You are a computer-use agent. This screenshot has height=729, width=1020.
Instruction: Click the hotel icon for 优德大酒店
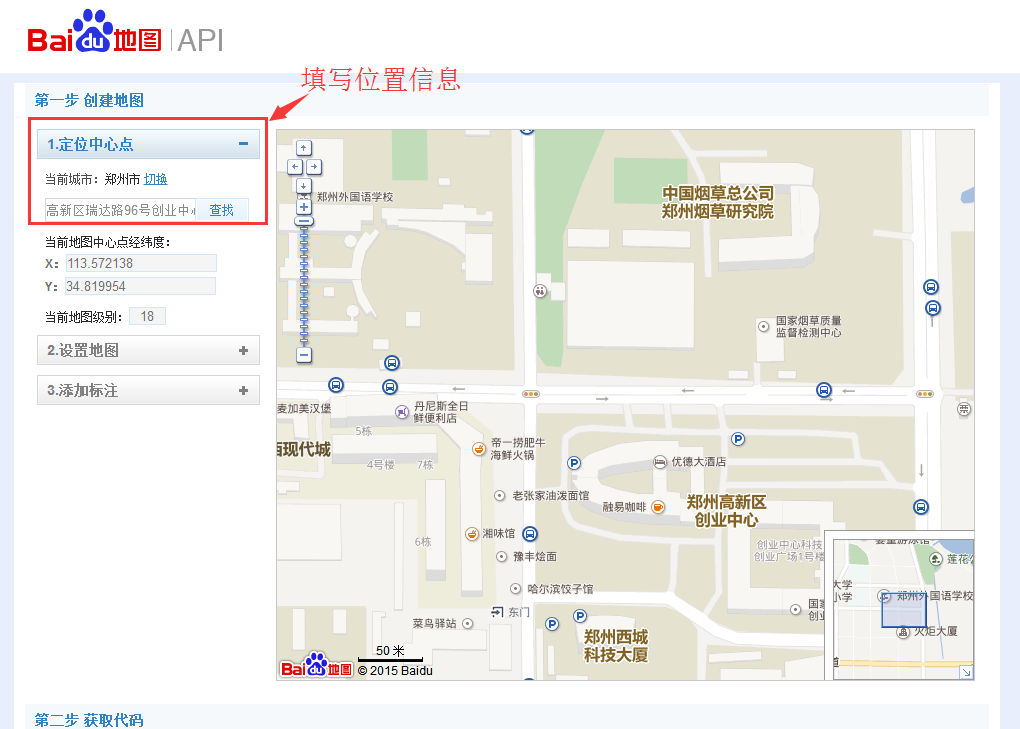point(660,462)
